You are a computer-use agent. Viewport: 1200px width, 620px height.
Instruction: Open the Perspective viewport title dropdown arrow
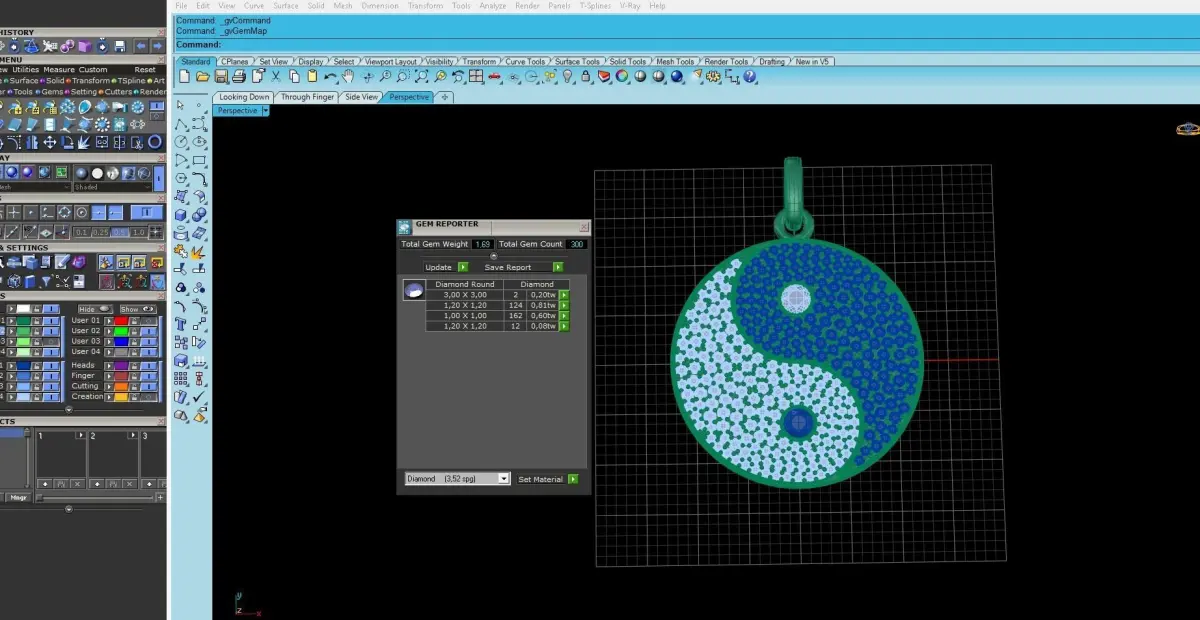pos(265,111)
